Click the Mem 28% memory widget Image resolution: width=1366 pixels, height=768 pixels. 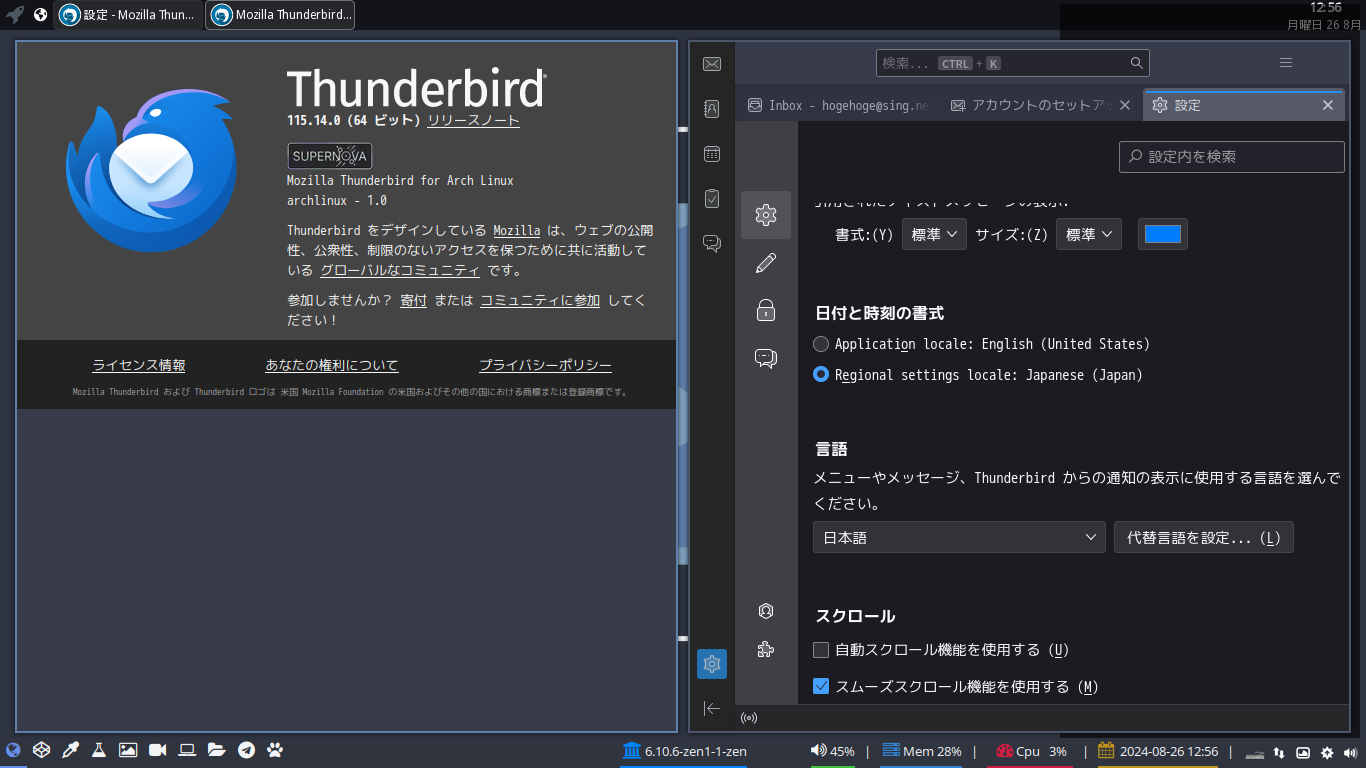tap(922, 752)
